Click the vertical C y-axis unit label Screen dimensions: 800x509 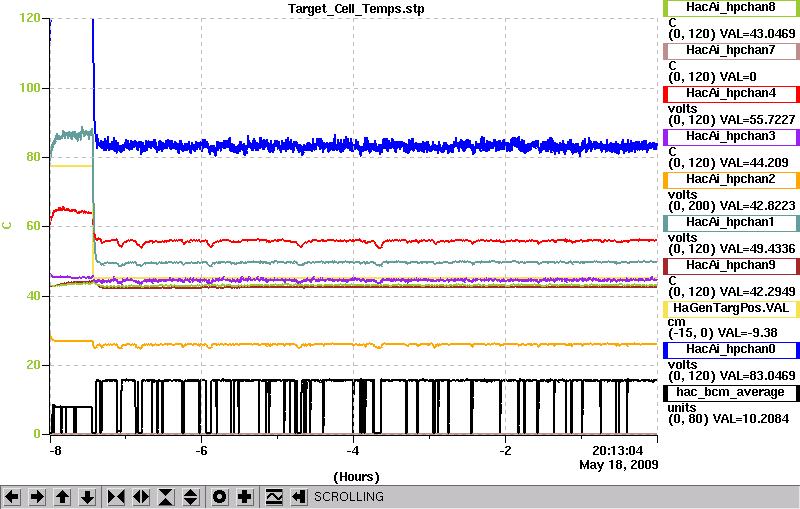[7, 225]
